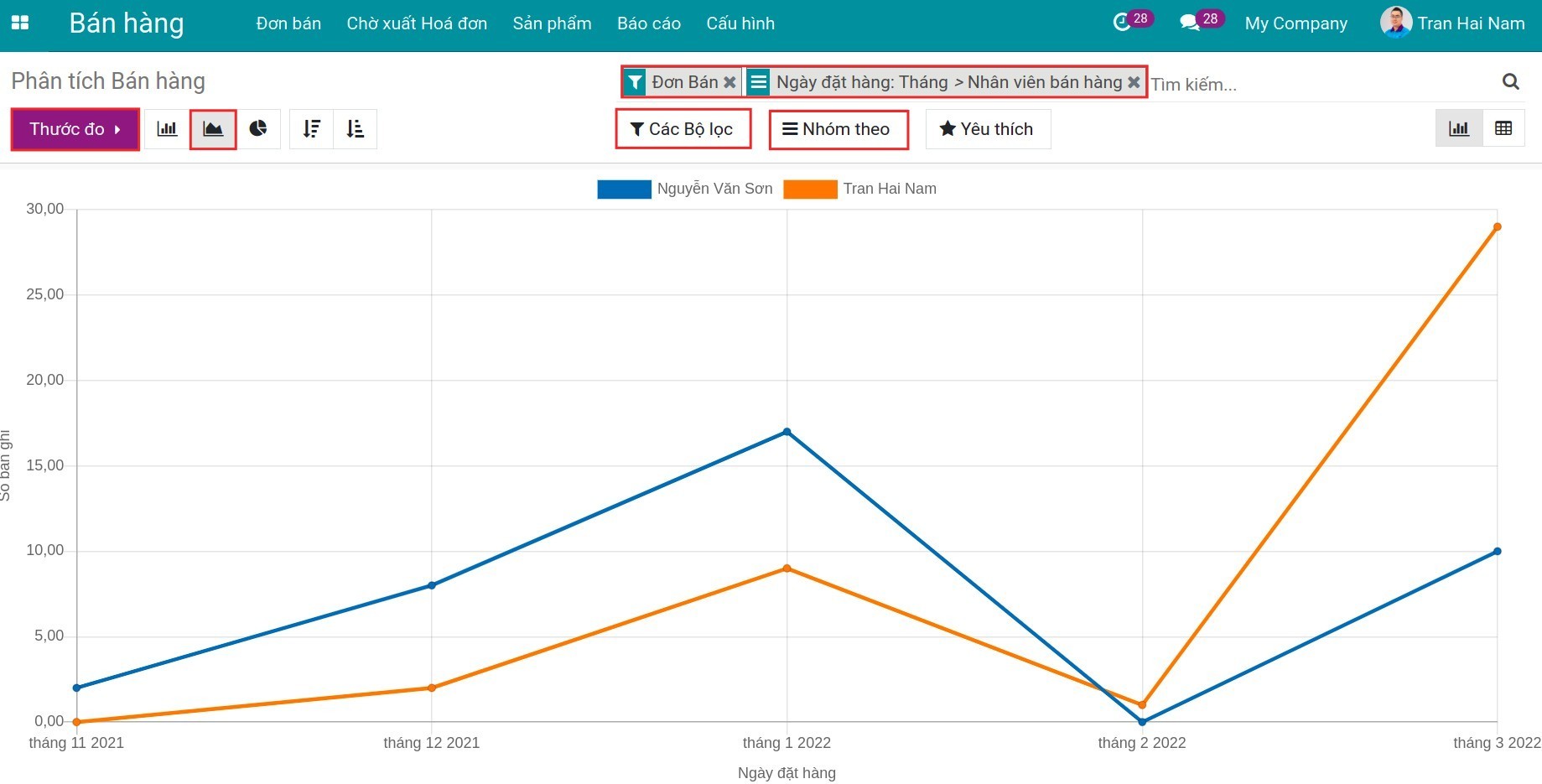Open the Nhóm theo group-by dropdown
This screenshot has height=784, width=1542.
click(838, 129)
